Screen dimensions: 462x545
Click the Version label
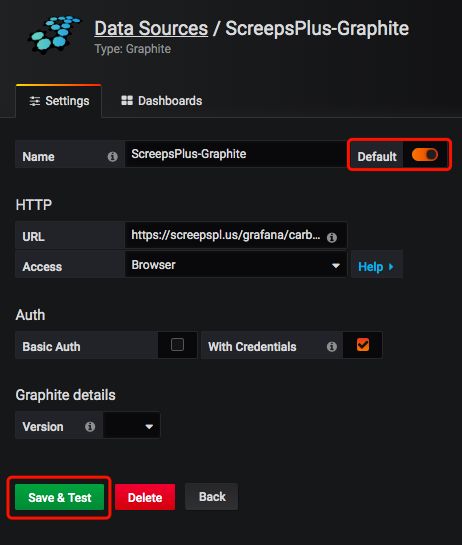(x=43, y=426)
